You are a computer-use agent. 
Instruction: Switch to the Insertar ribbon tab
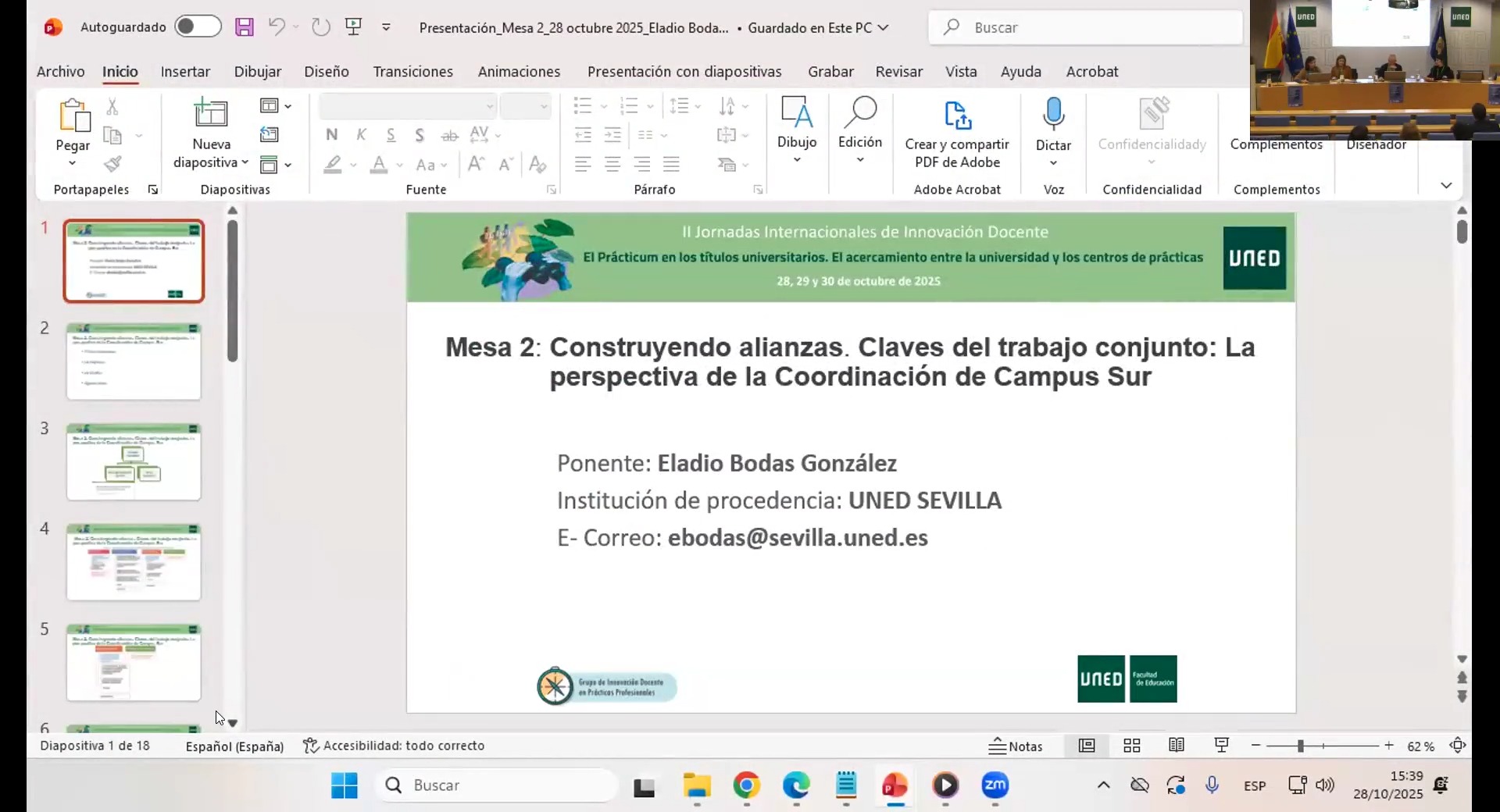point(185,71)
